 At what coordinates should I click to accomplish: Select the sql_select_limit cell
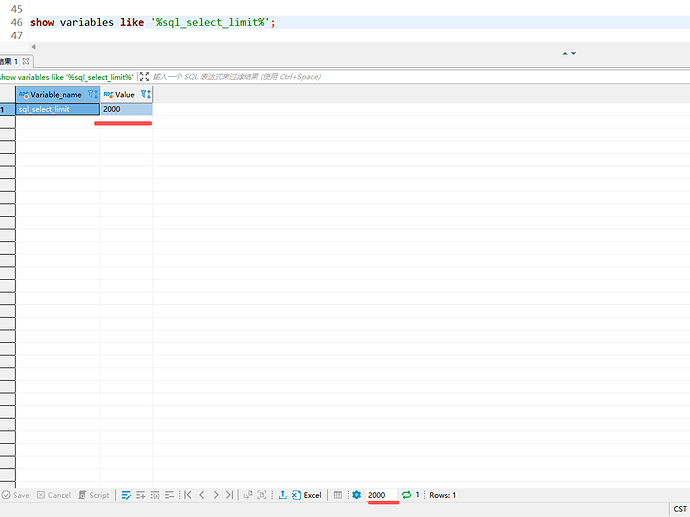57,109
